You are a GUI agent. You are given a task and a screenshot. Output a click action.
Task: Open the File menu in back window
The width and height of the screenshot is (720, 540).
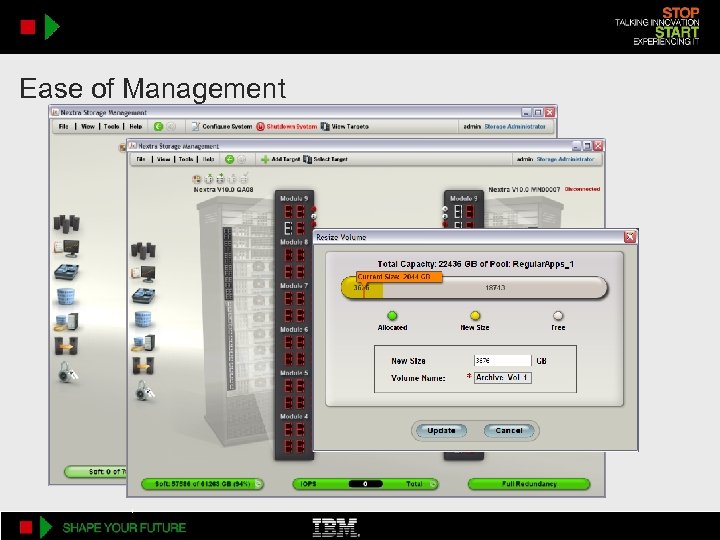63,126
